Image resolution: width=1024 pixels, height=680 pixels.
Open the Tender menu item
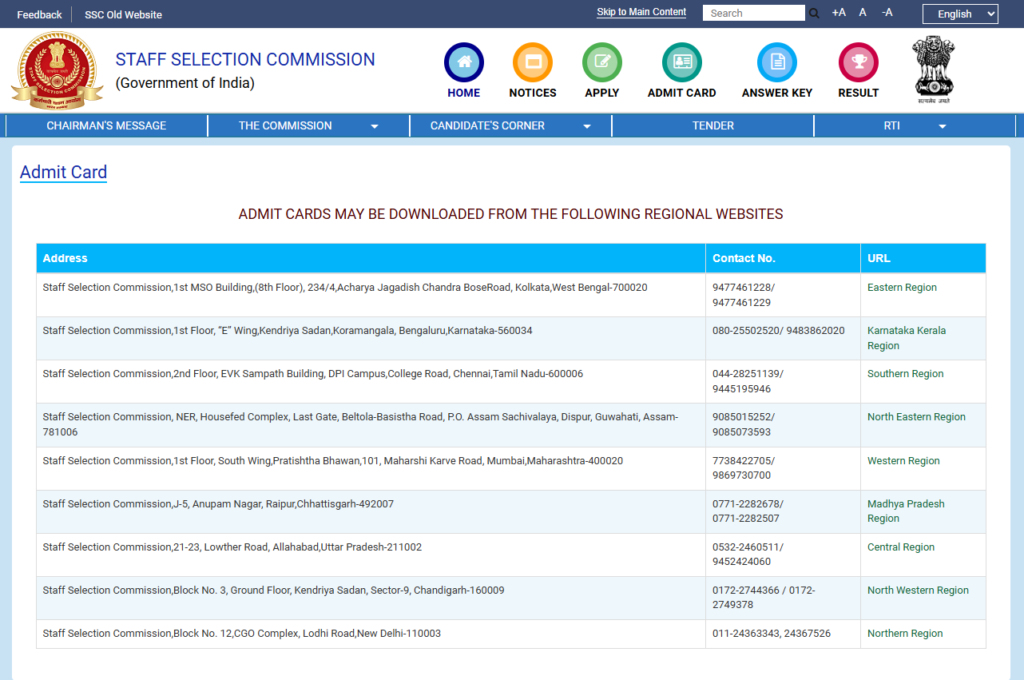coord(712,125)
